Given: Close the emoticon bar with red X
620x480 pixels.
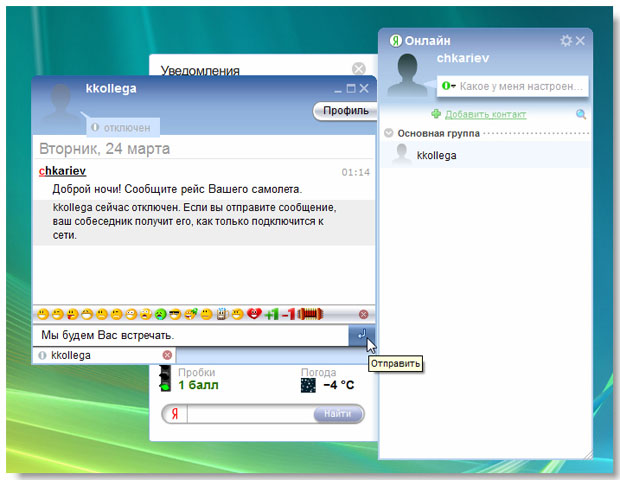Looking at the screenshot, I should (x=363, y=314).
